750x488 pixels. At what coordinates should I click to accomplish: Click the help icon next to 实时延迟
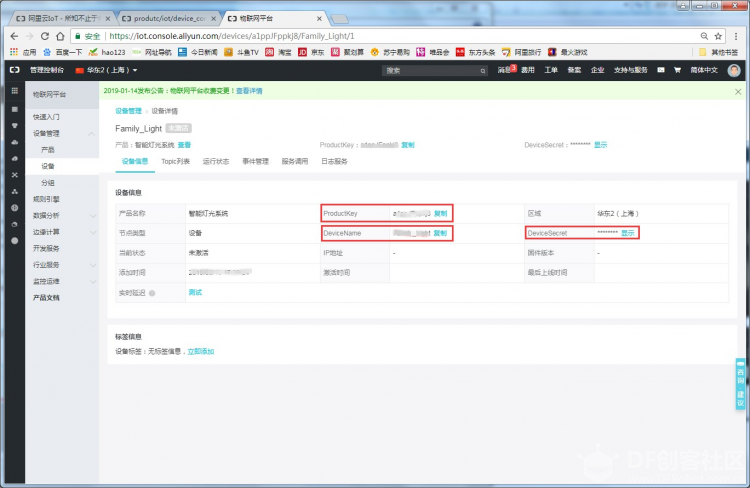(x=152, y=293)
